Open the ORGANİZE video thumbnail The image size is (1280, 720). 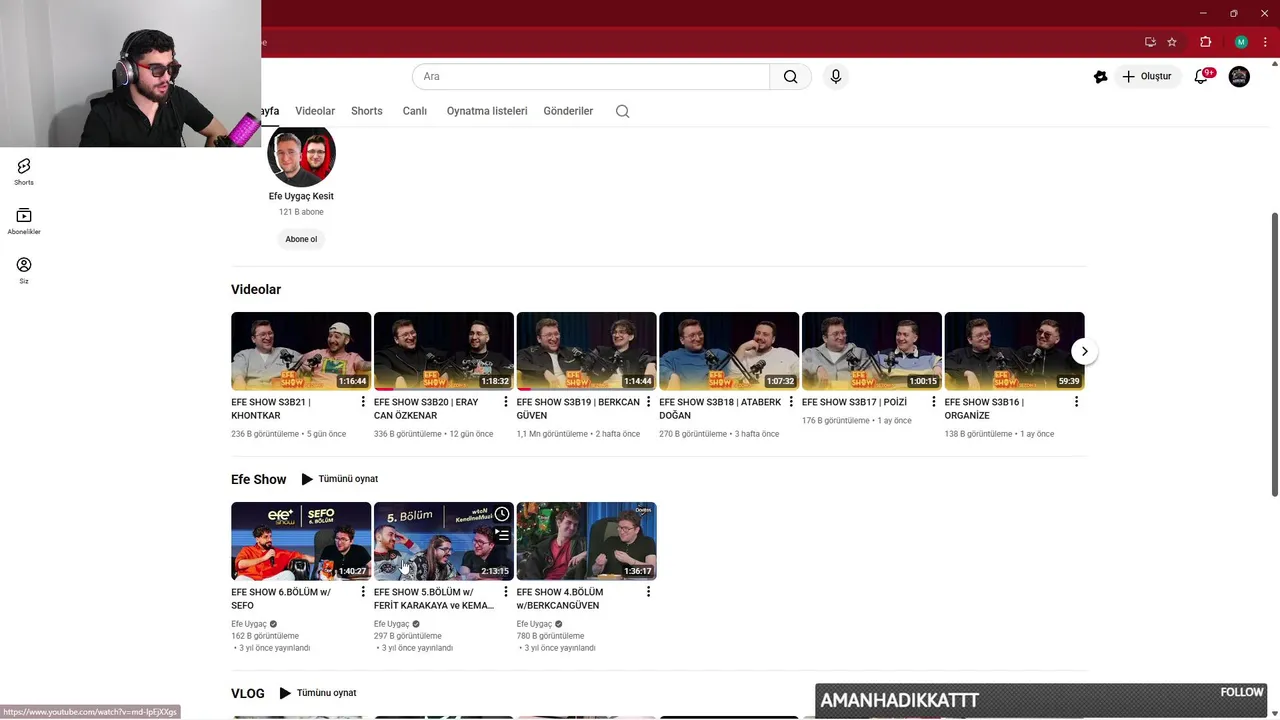1014,351
